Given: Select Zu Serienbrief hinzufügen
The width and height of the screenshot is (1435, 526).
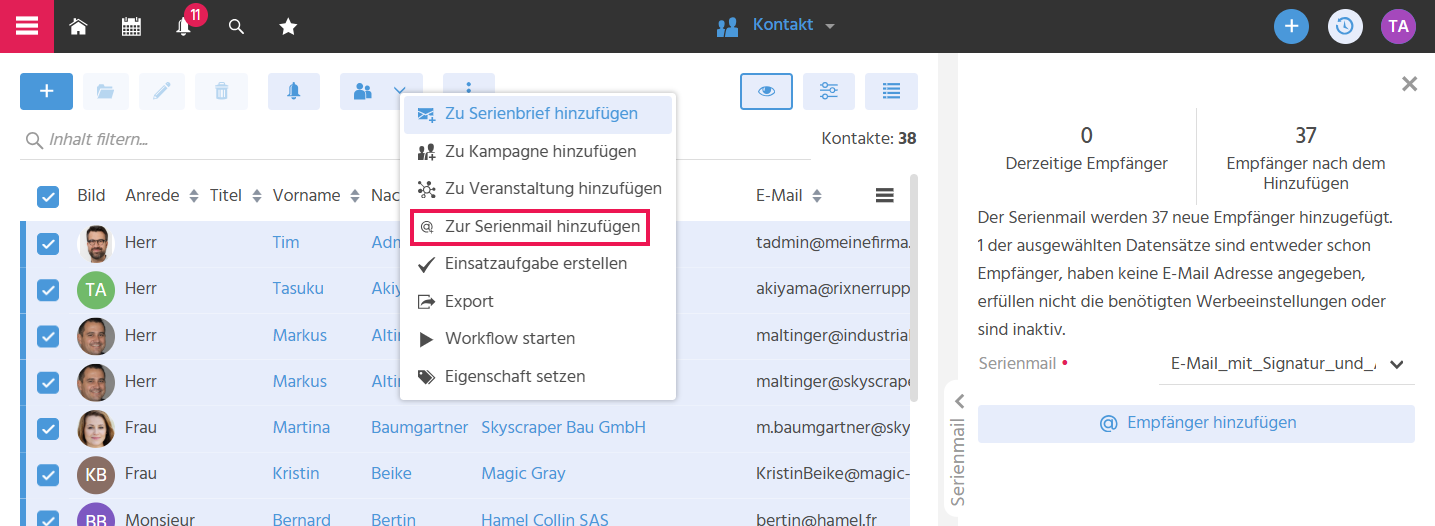Looking at the screenshot, I should tap(538, 114).
